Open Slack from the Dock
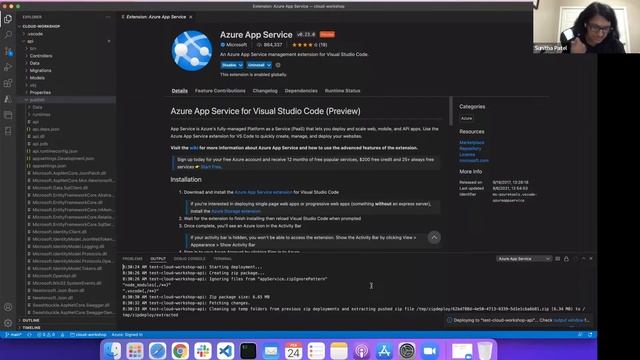Viewport: 640px width, 360px height. pos(203,351)
